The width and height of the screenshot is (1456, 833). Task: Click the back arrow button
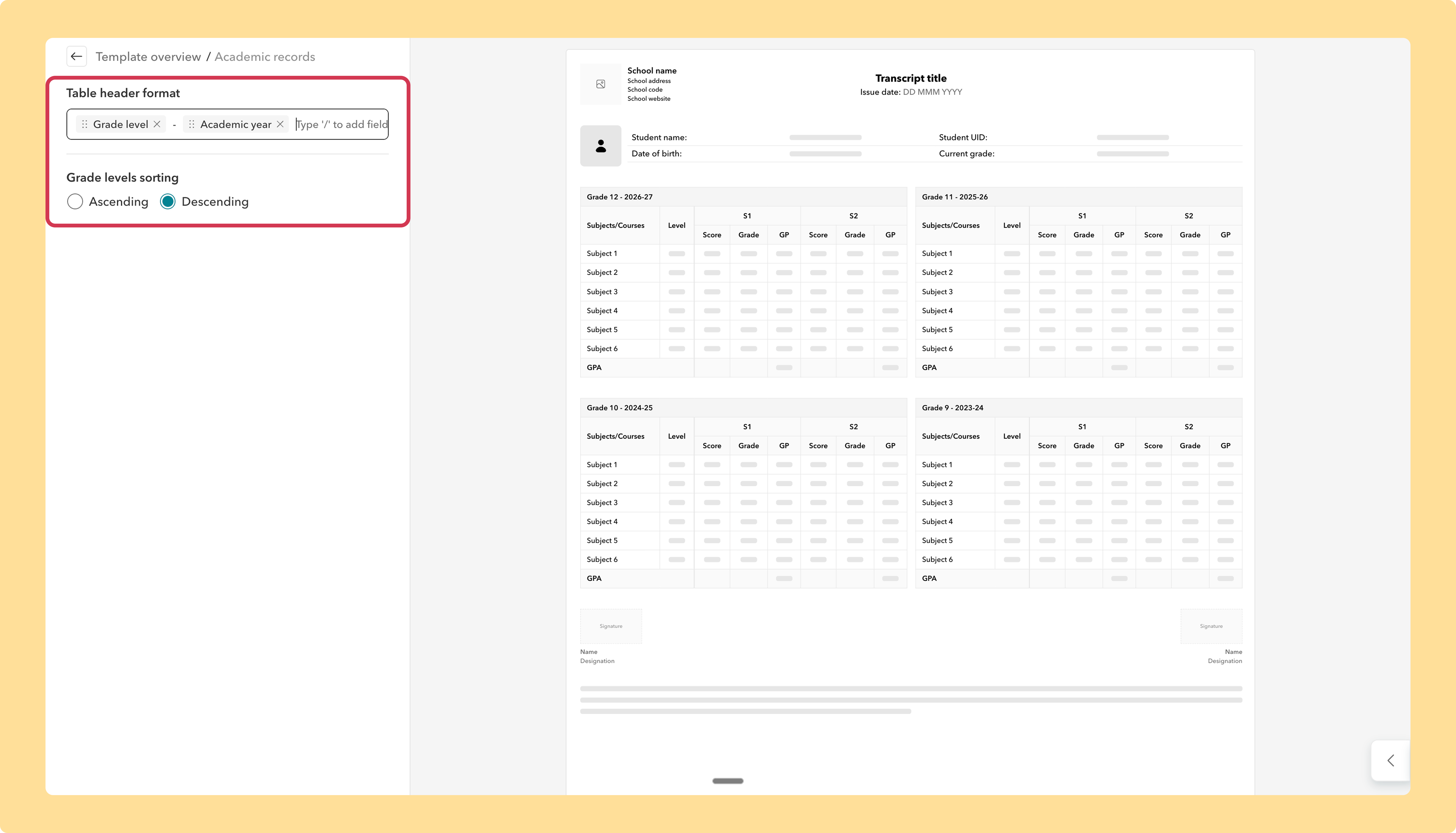(76, 56)
